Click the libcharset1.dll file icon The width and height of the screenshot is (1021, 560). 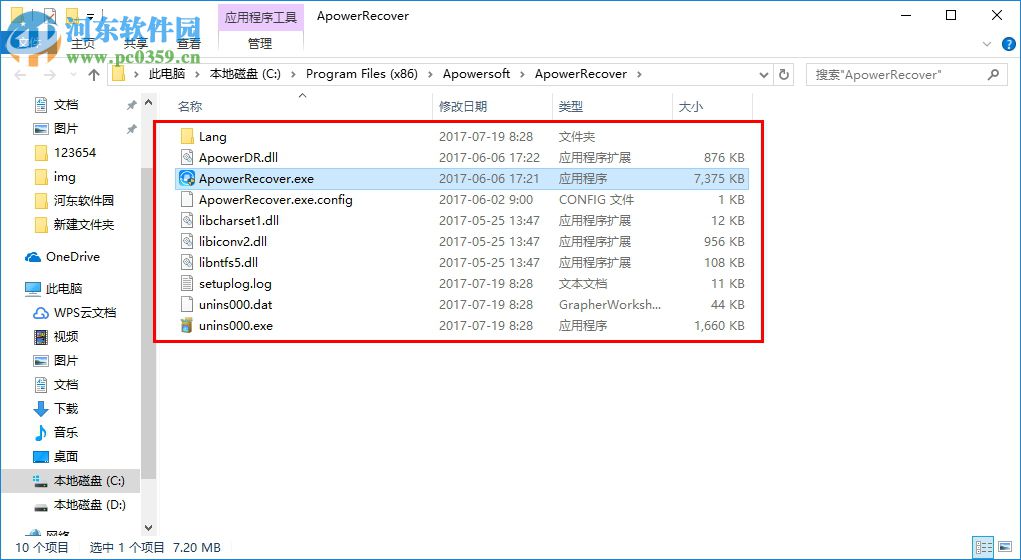[x=188, y=220]
